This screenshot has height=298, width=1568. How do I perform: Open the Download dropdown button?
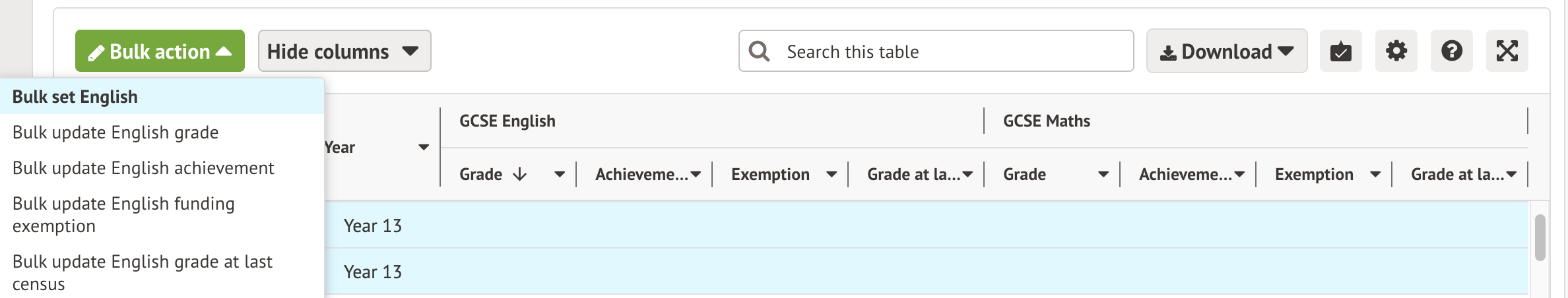click(1226, 51)
